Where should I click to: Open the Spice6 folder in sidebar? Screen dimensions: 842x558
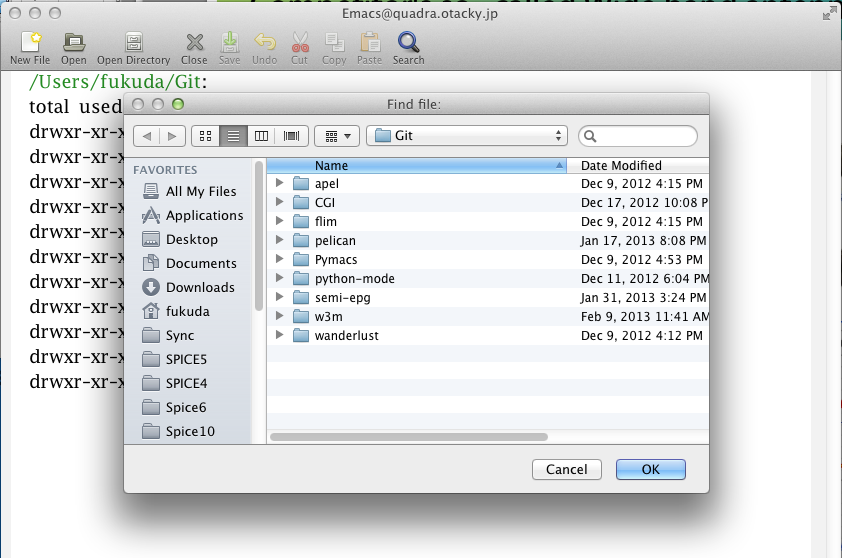[174, 408]
